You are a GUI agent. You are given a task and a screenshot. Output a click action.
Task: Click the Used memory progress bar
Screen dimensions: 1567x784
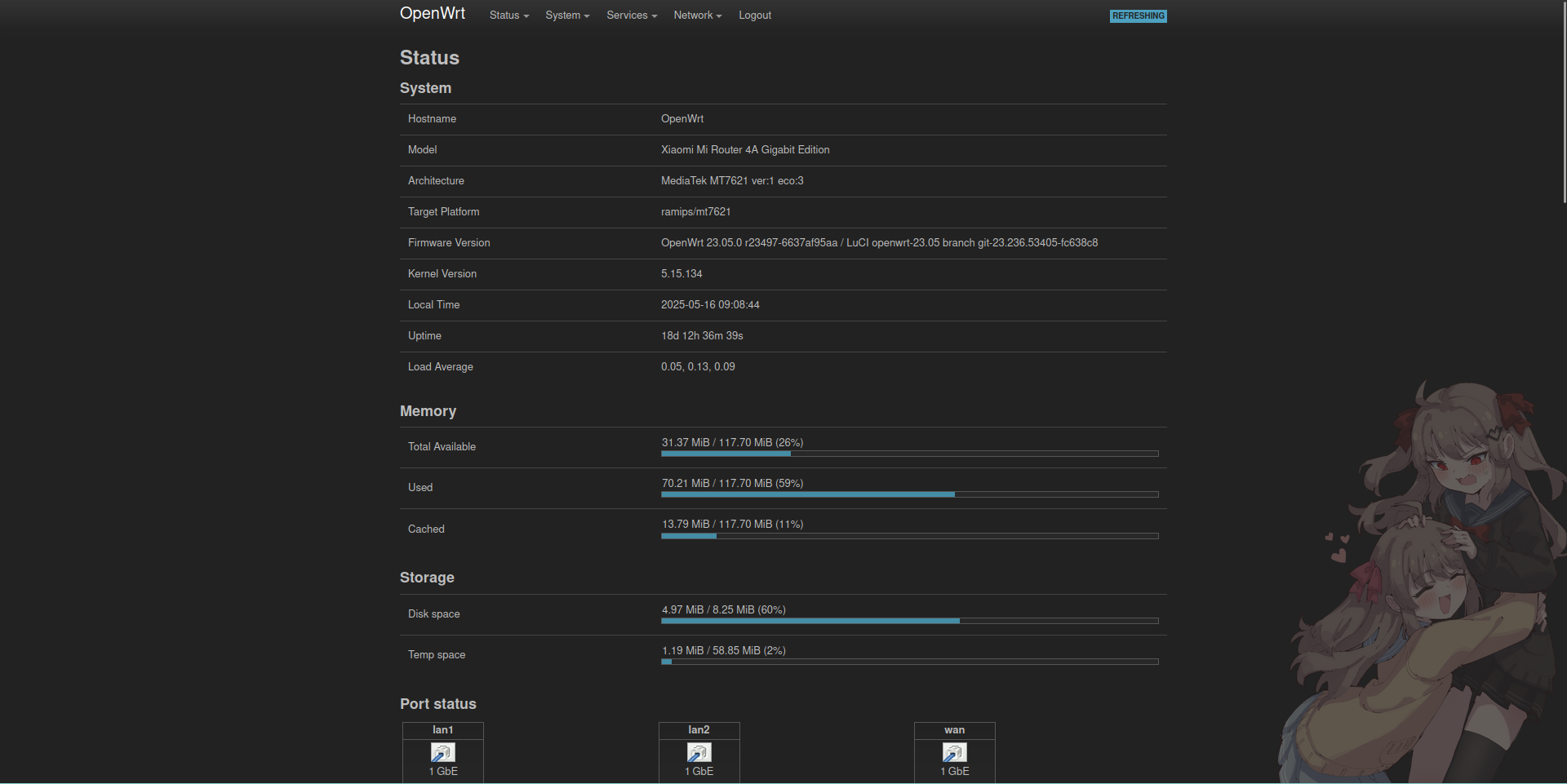pyautogui.click(x=909, y=494)
